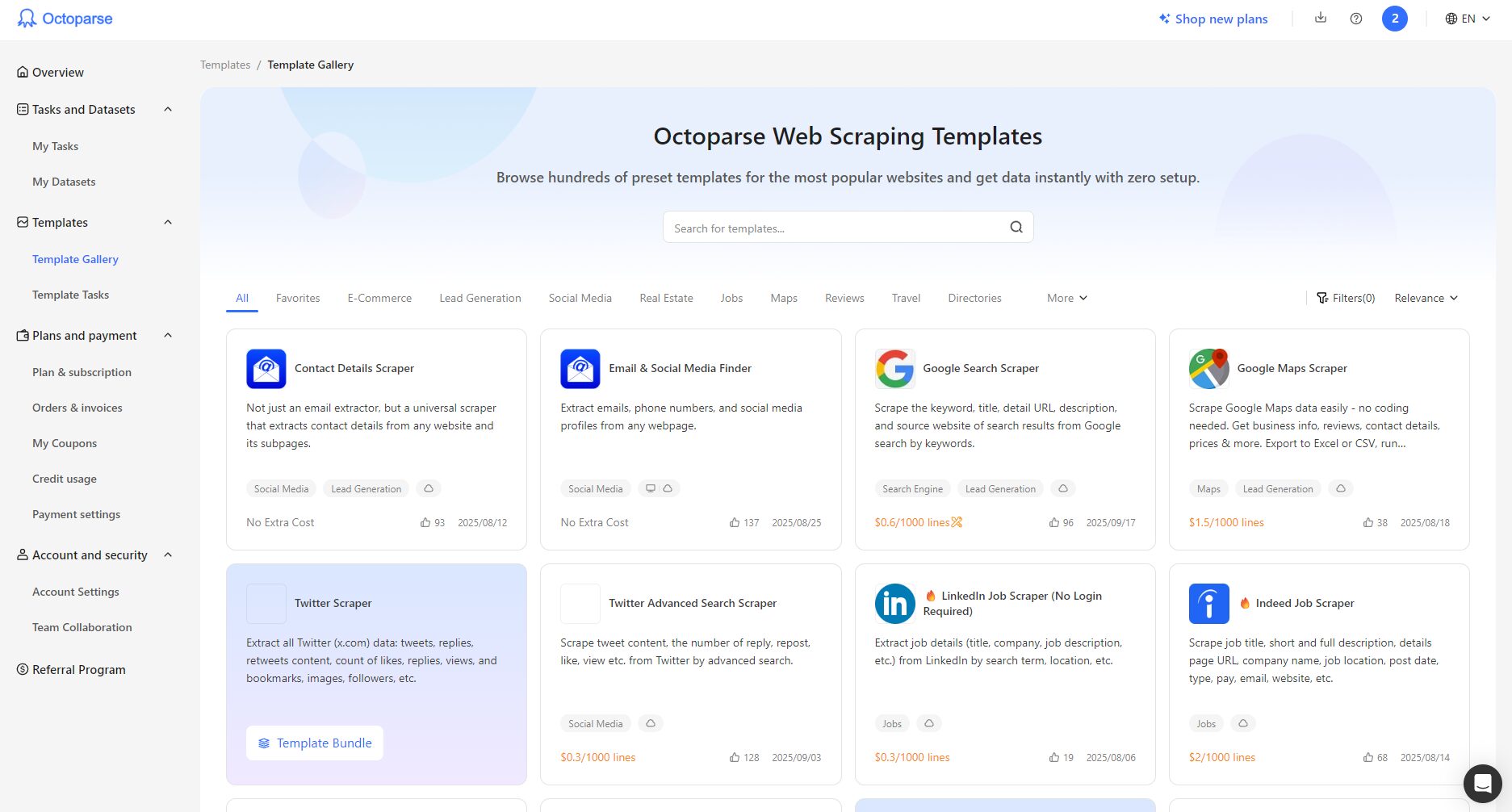The height and width of the screenshot is (812, 1512).
Task: Open the help question mark icon
Action: (x=1356, y=19)
